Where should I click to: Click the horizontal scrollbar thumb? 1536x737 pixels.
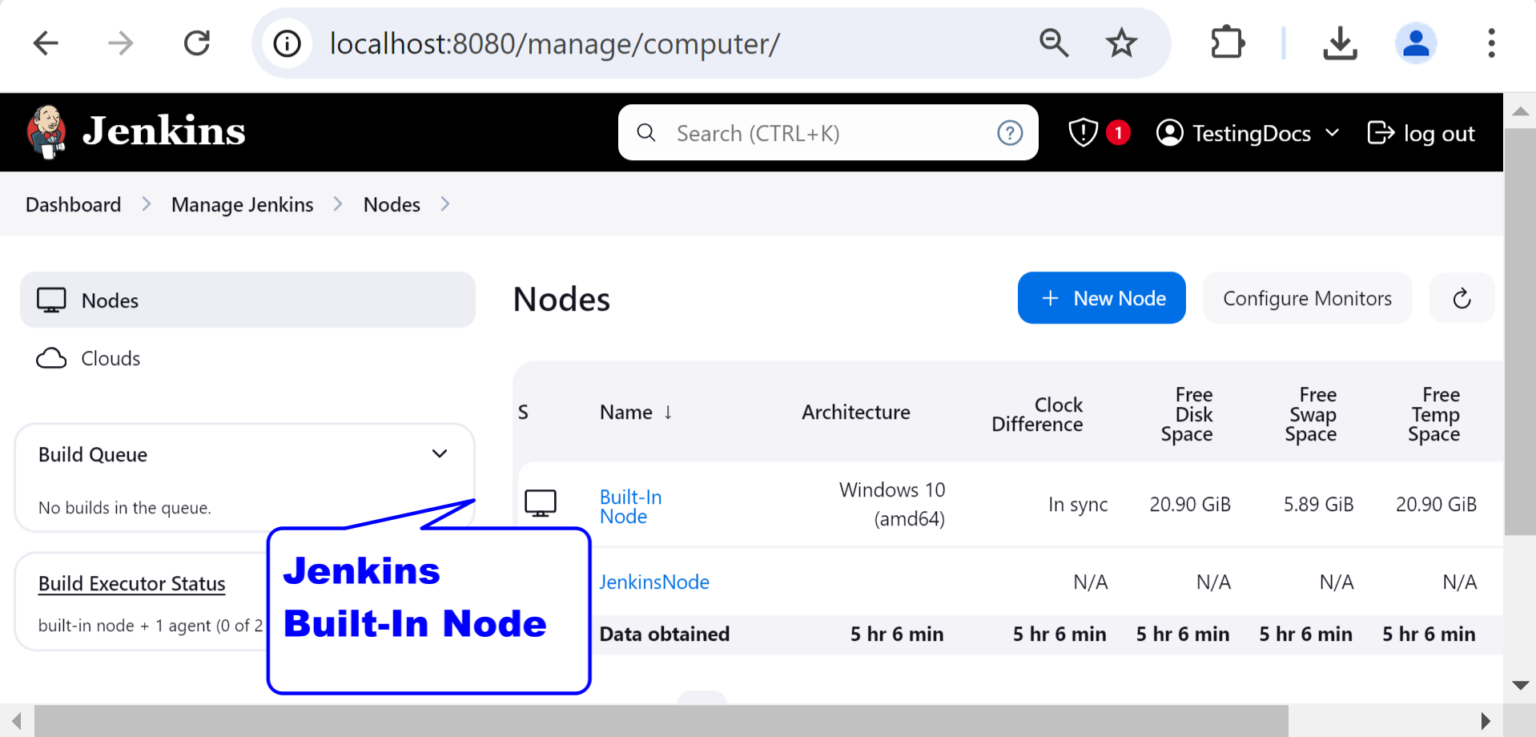(x=661, y=721)
